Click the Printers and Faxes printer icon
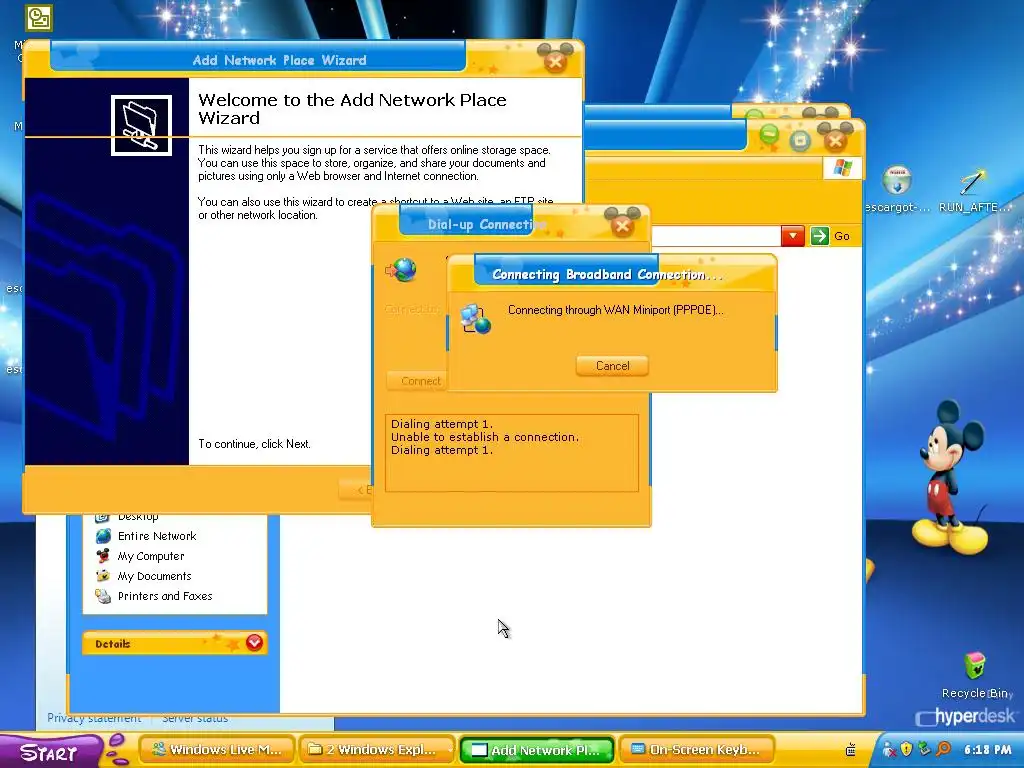The image size is (1024, 768). click(x=103, y=596)
